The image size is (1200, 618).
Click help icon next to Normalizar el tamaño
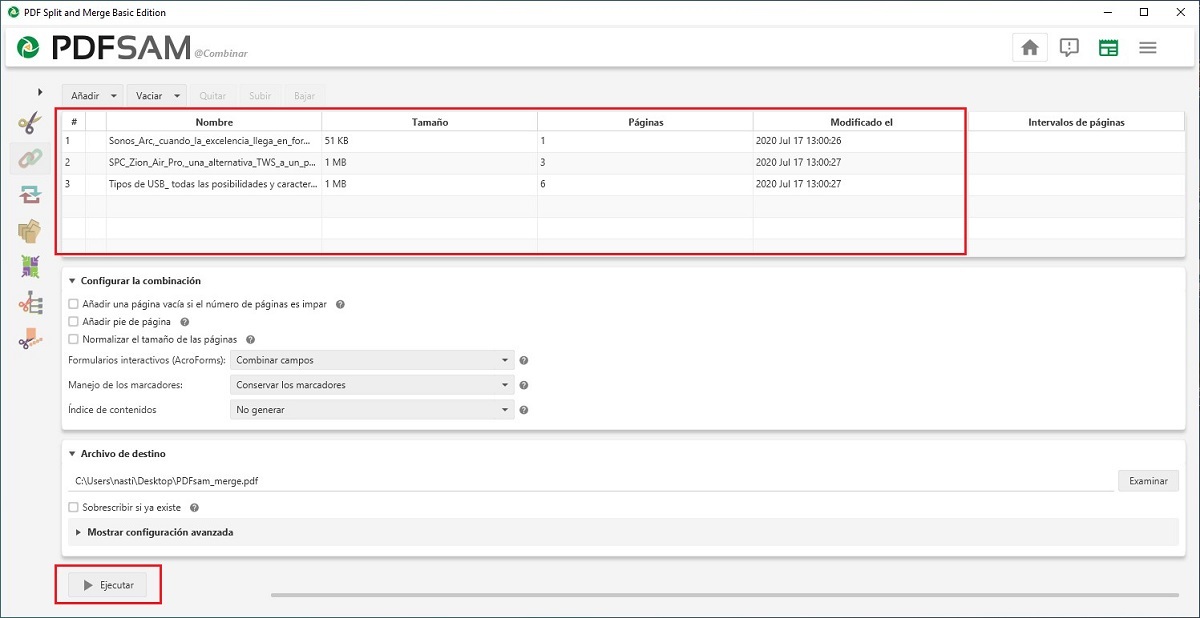(x=250, y=340)
